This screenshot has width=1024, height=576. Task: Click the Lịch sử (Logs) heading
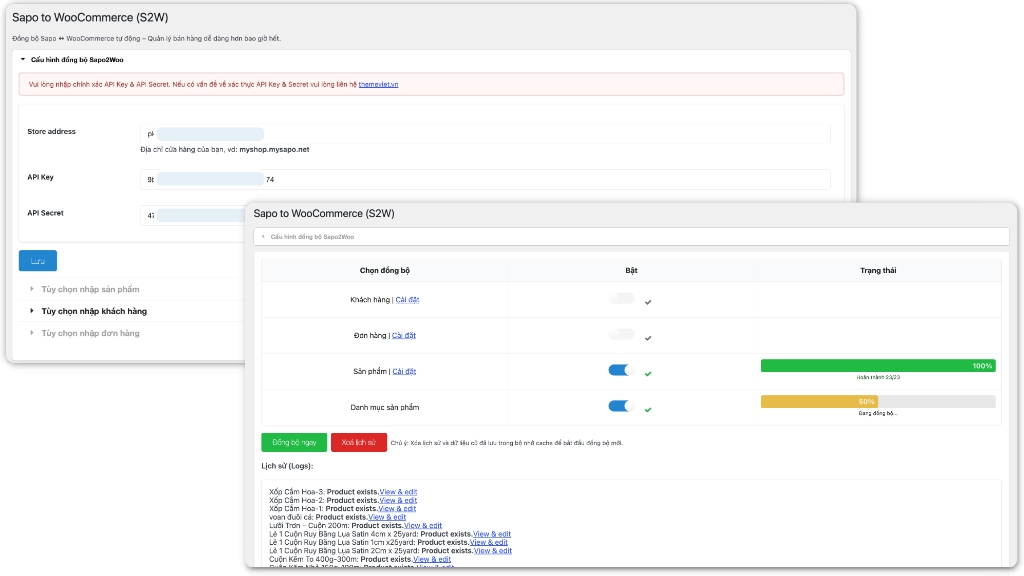tap(287, 466)
